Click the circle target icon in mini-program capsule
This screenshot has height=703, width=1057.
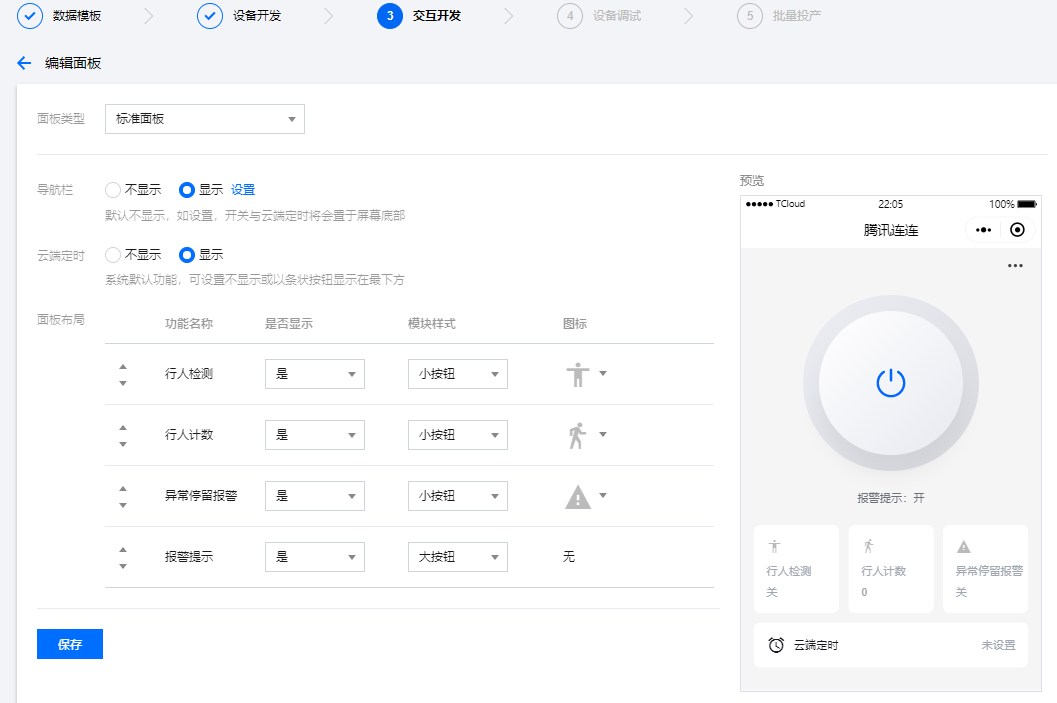point(1017,230)
